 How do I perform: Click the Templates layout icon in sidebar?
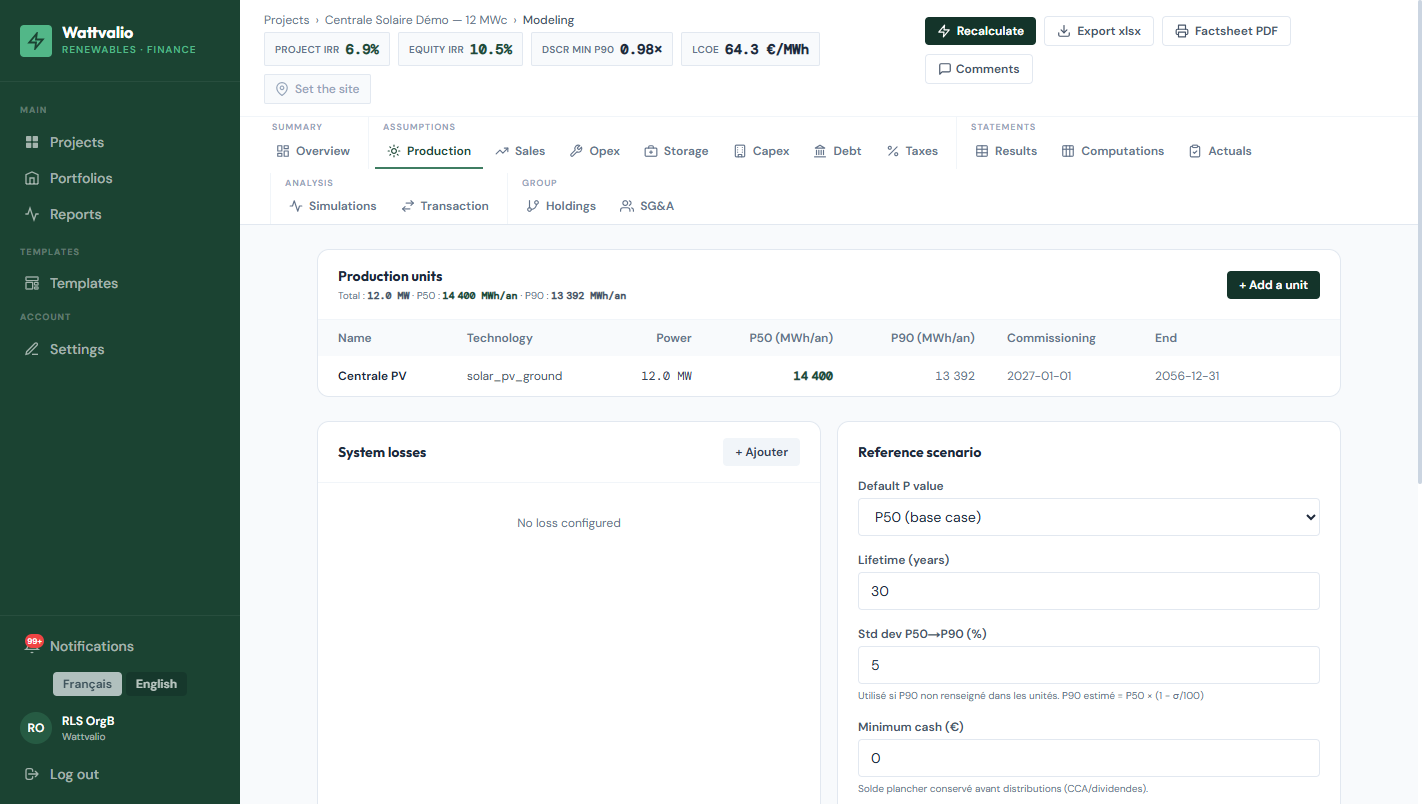[32, 283]
